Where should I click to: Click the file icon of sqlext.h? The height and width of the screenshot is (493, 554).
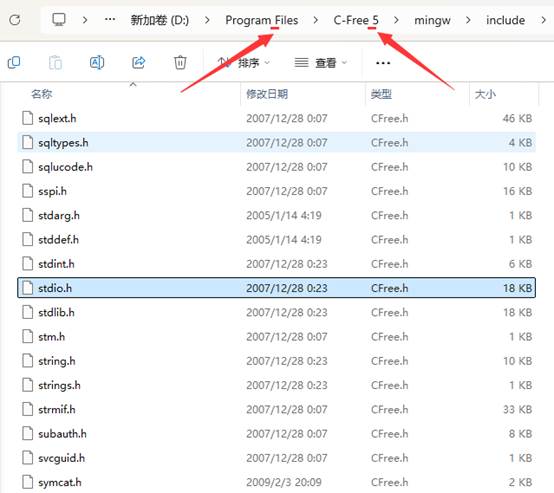point(27,118)
